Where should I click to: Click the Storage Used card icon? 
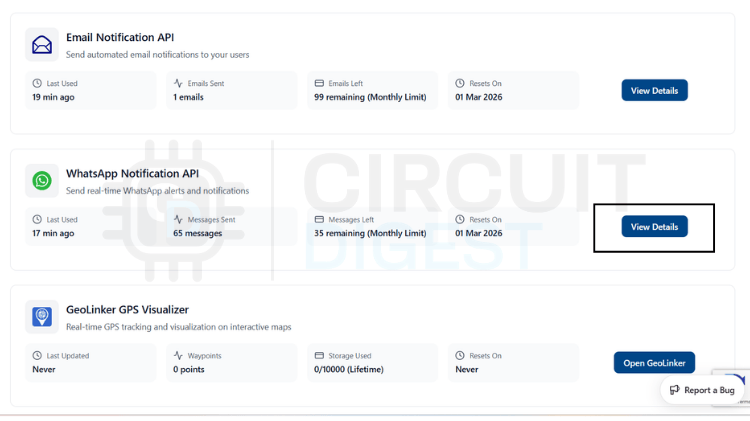[319, 355]
